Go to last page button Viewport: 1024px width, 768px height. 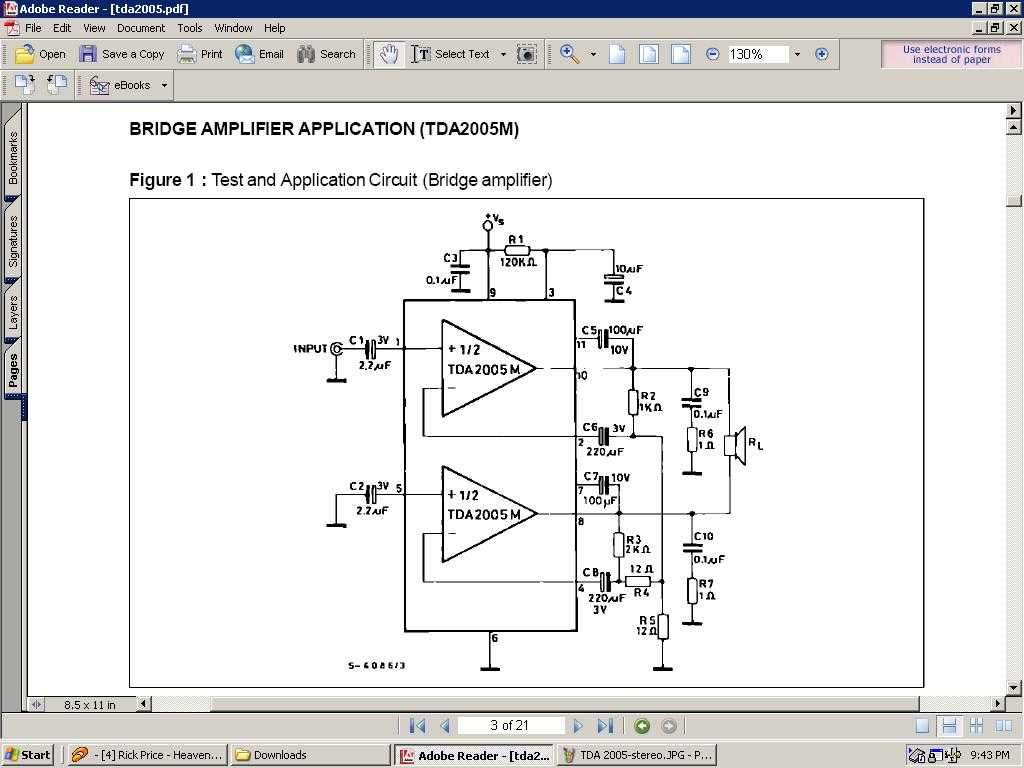tap(605, 726)
